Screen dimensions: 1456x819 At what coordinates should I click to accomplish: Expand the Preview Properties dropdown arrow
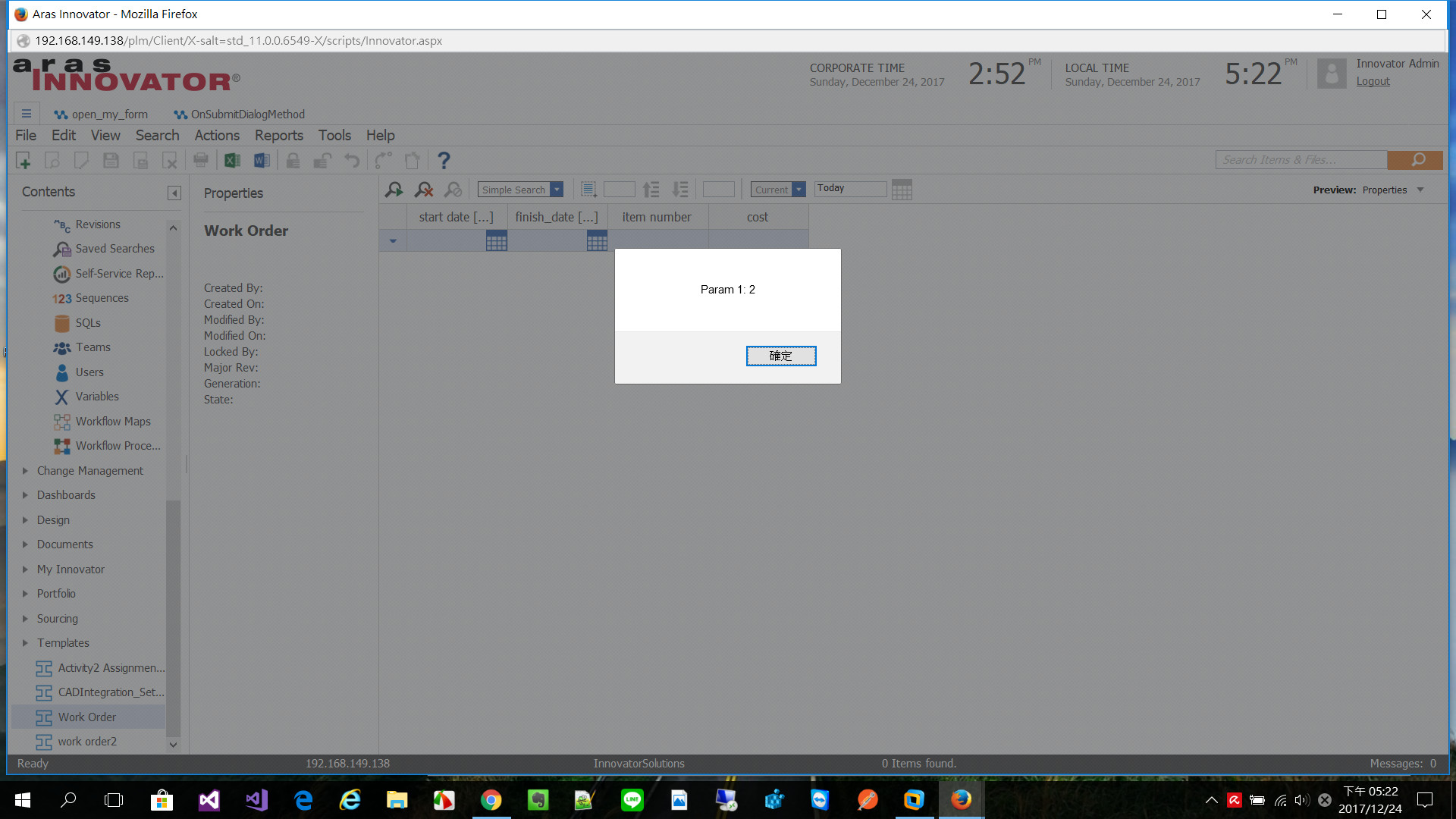click(x=1420, y=190)
